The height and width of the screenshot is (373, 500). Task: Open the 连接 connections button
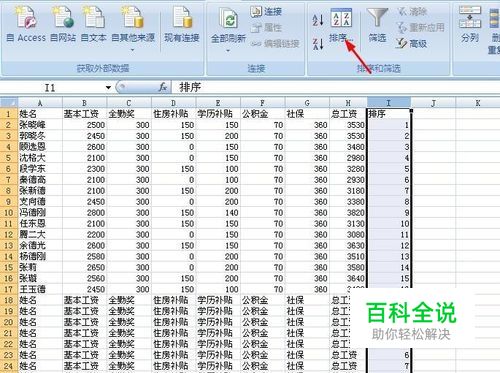266,12
